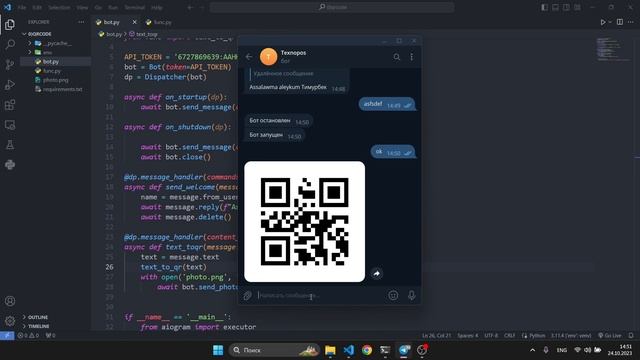Screen dimensions: 640x360
Task: Open the Edit menu
Action: (x=37, y=7)
